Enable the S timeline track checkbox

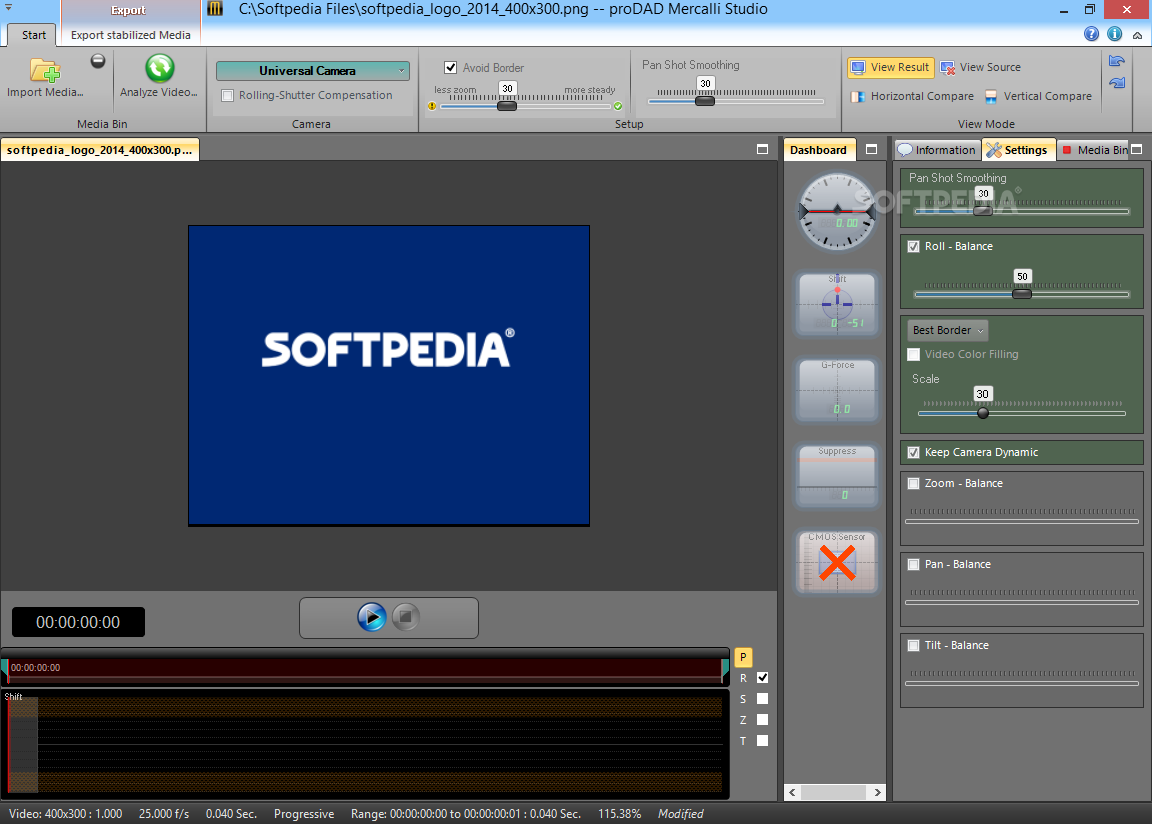click(763, 698)
